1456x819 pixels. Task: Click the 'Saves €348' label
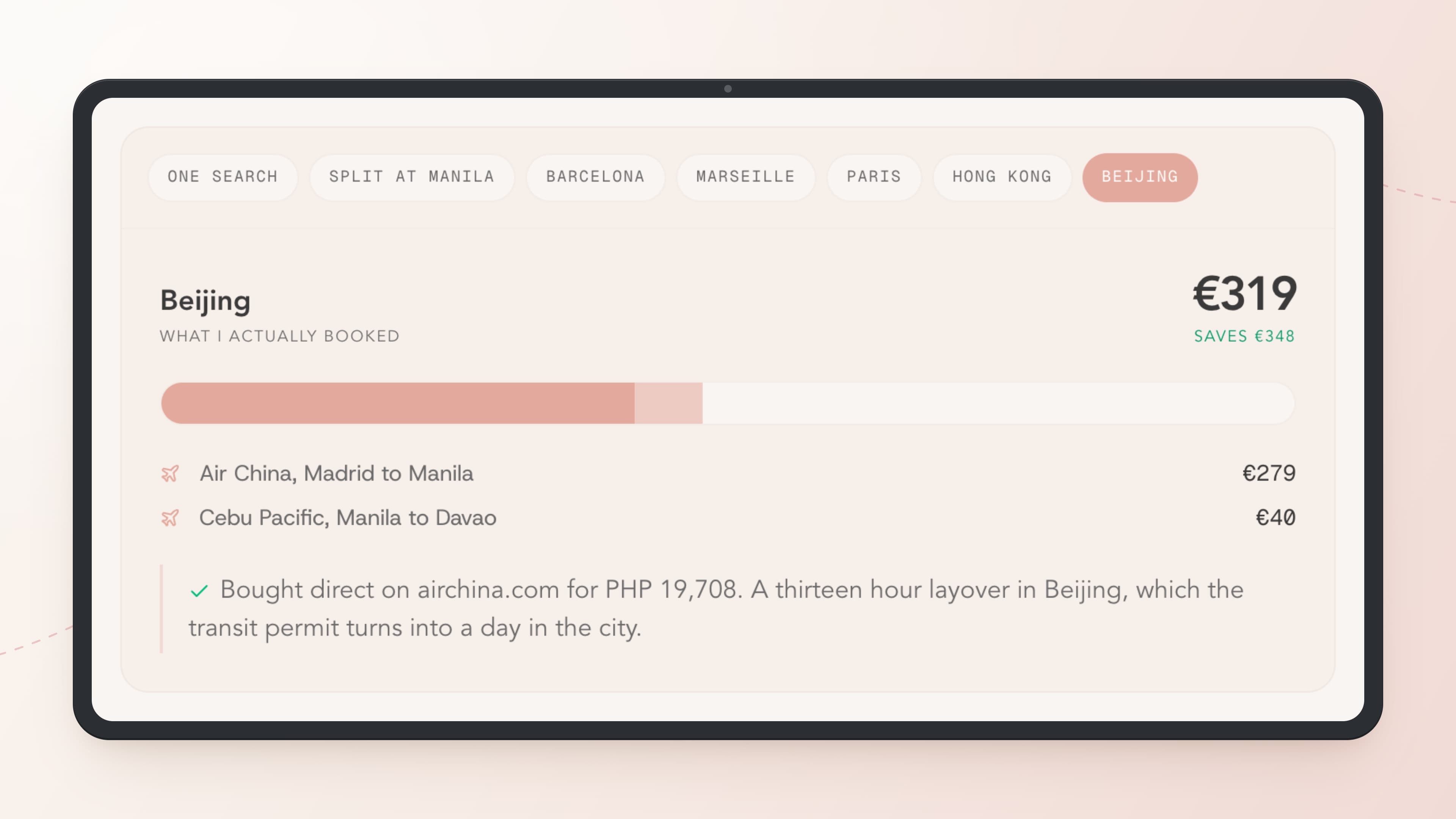coord(1244,336)
